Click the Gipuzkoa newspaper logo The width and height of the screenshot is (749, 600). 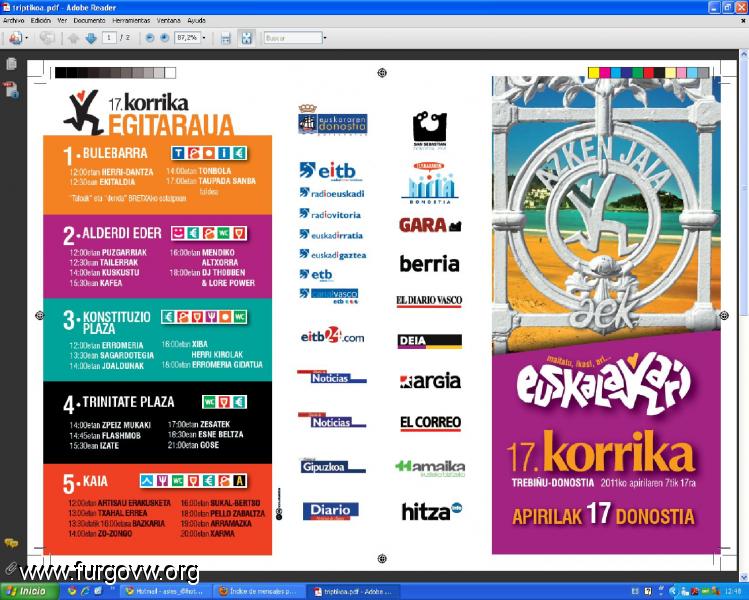tap(332, 466)
